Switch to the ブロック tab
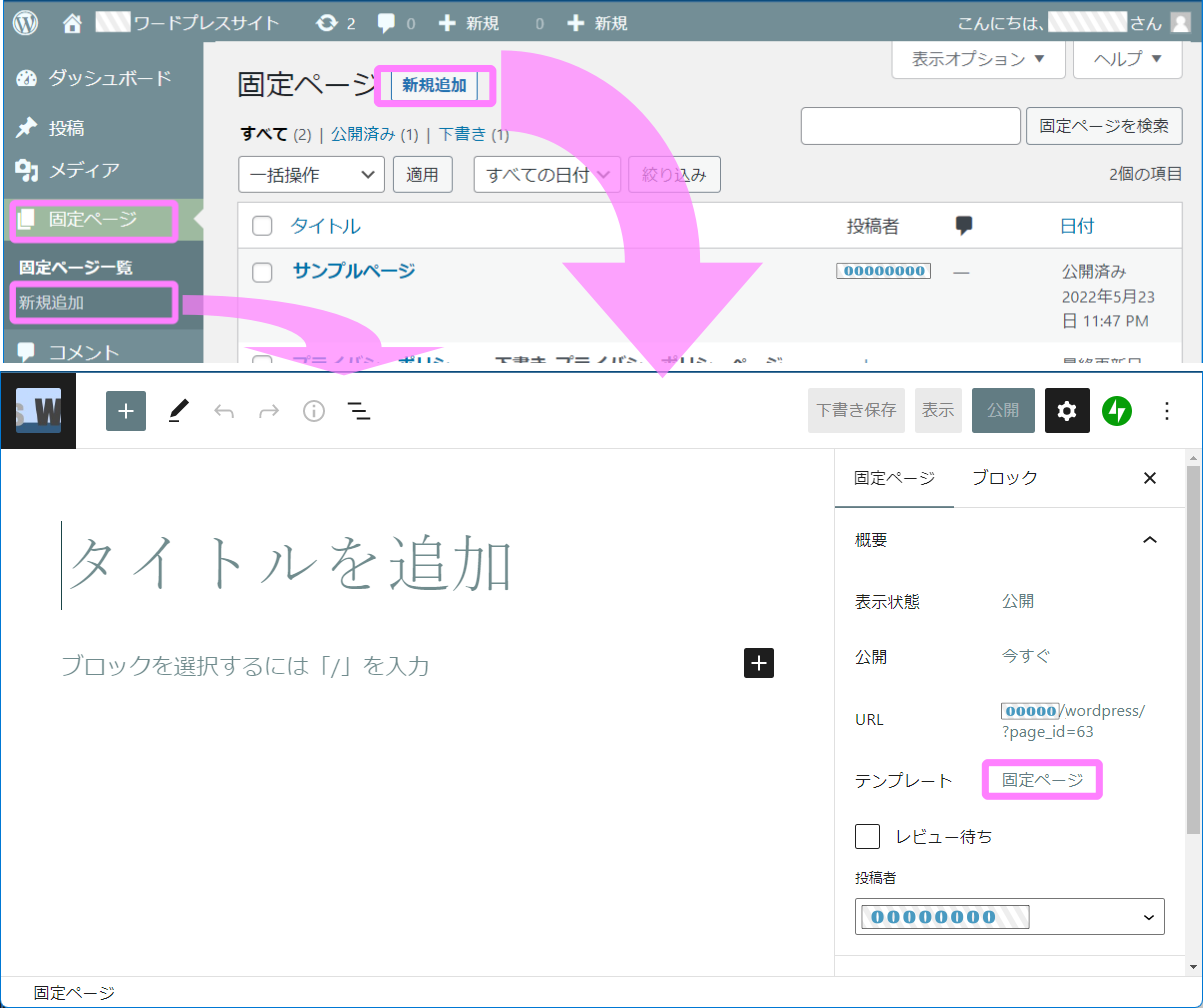The width and height of the screenshot is (1203, 1008). click(x=1004, y=478)
